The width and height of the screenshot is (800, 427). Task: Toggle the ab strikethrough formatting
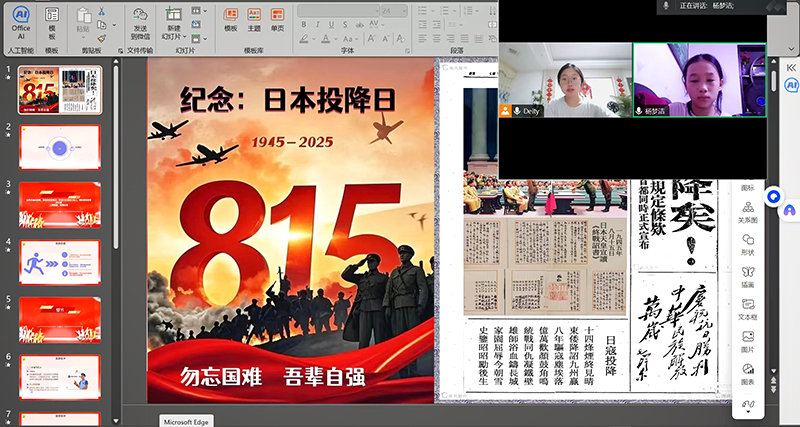359,24
